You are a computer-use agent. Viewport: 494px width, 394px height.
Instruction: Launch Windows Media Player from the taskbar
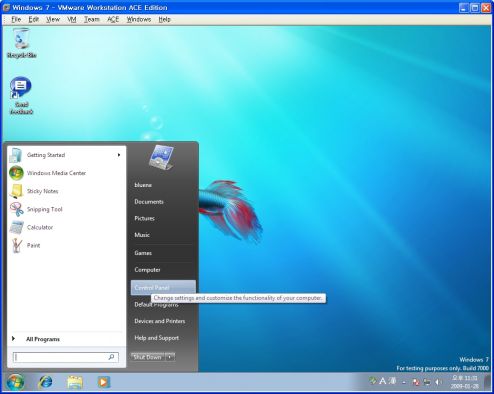coord(103,382)
